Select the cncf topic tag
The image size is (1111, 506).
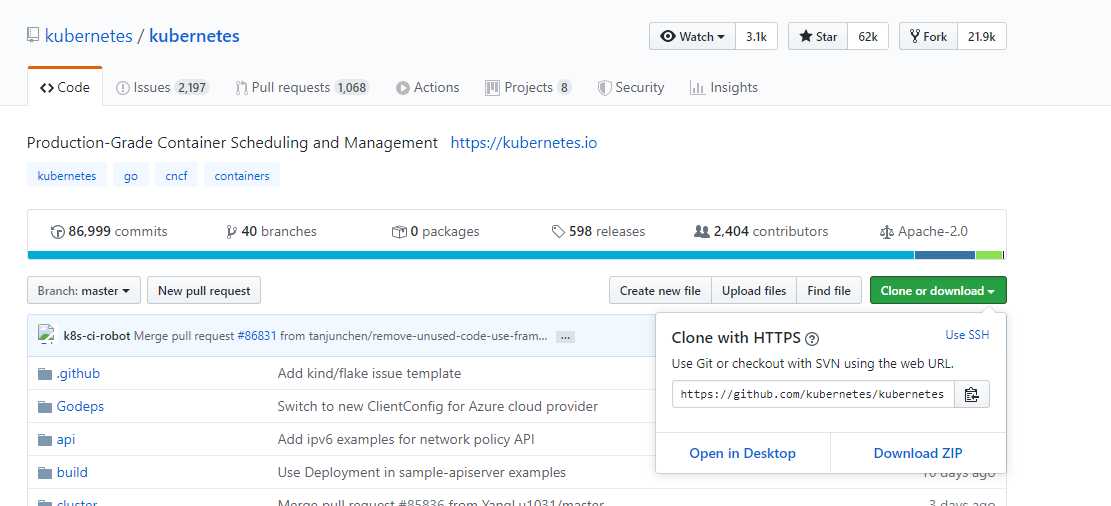[176, 175]
